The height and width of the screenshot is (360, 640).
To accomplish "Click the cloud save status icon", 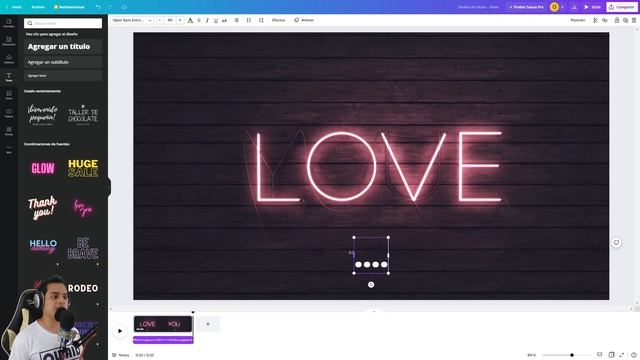I will (124, 7).
